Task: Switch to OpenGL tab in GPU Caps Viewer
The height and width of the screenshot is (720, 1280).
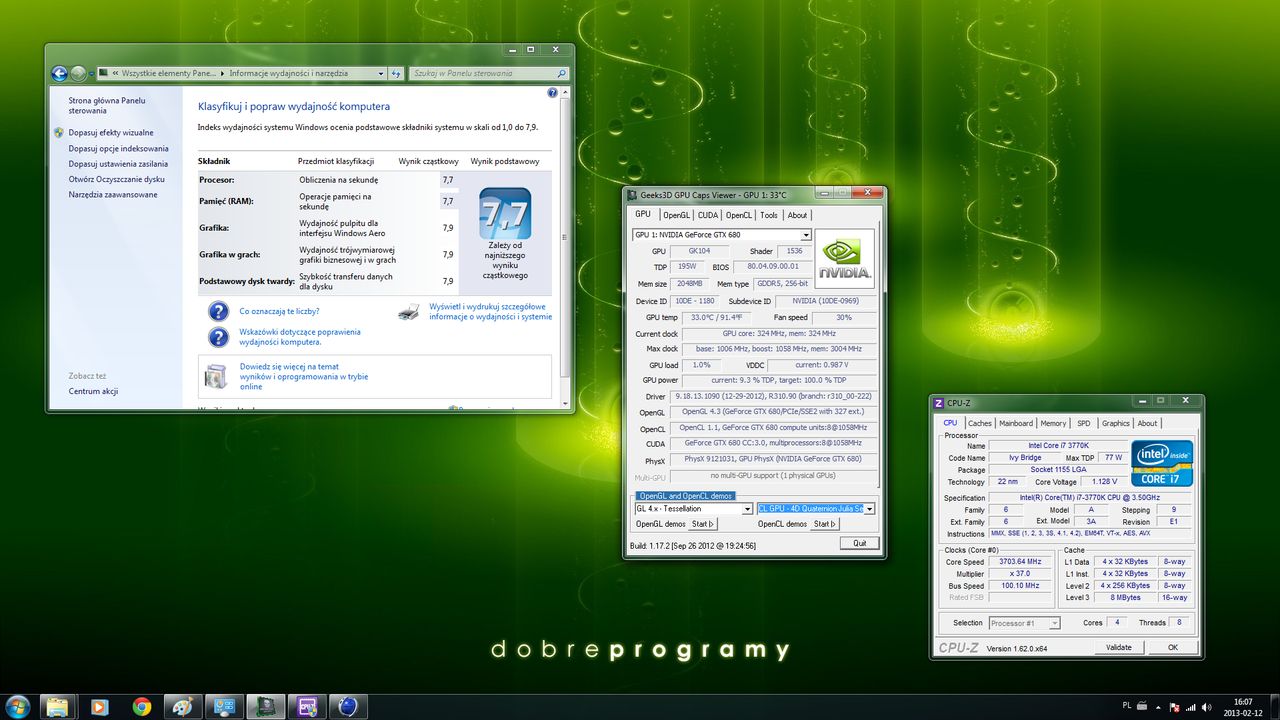Action: tap(676, 215)
